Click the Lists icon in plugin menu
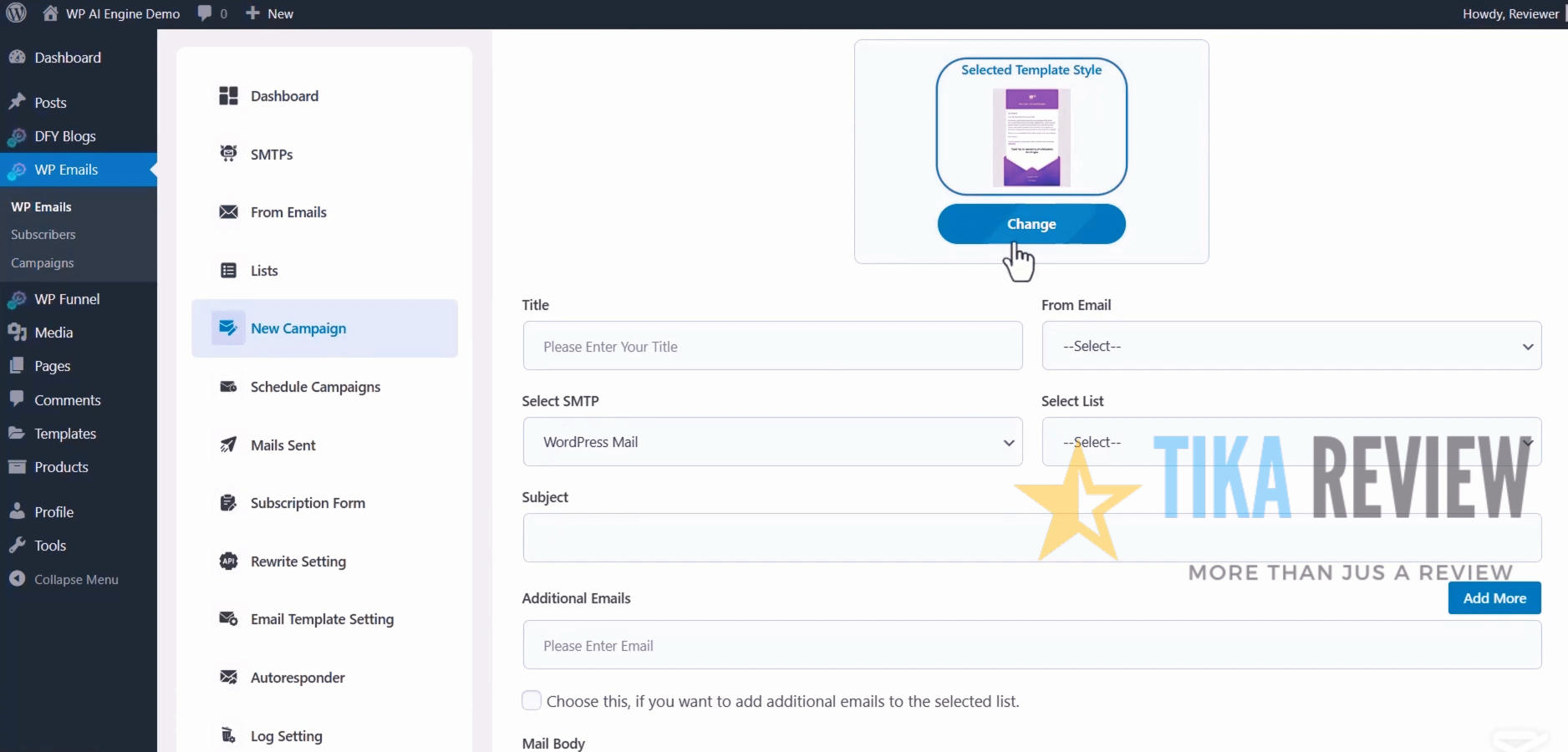This screenshot has height=752, width=1568. (228, 271)
